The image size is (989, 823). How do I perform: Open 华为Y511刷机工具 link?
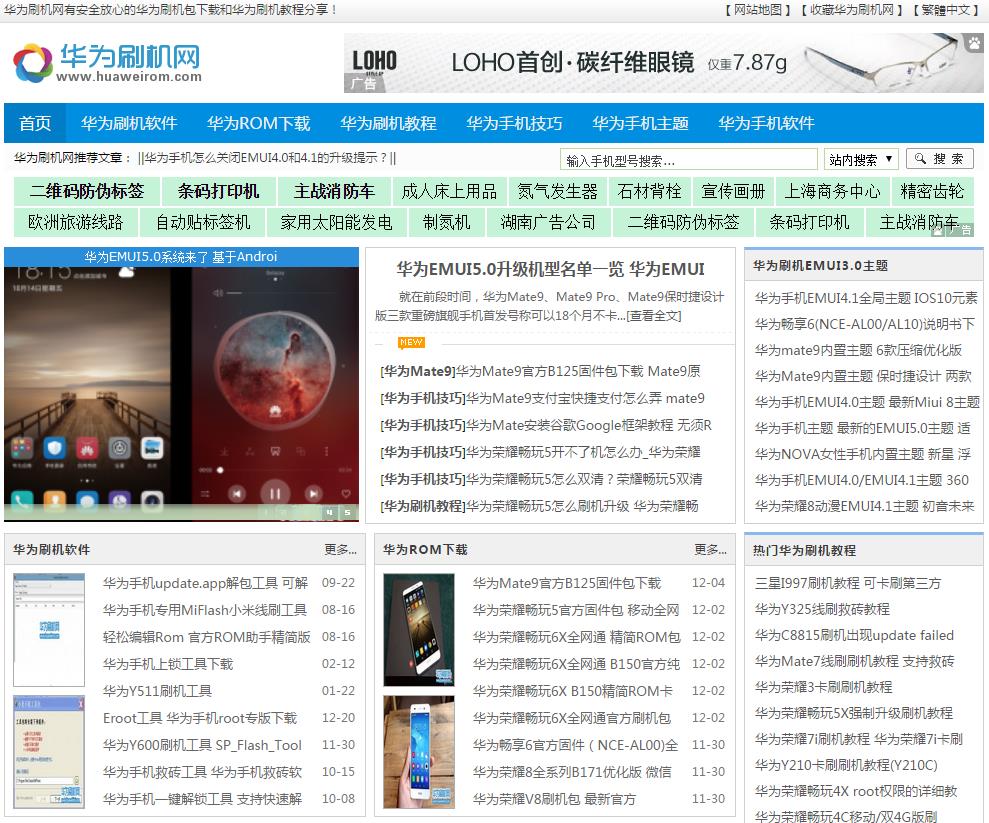[157, 691]
